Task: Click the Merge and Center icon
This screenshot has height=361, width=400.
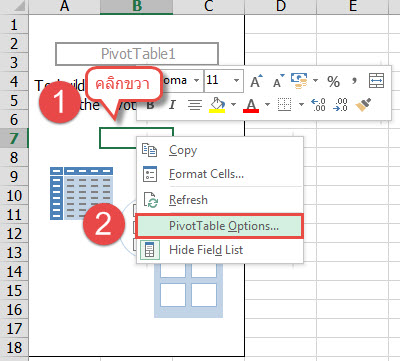Action: 376,81
